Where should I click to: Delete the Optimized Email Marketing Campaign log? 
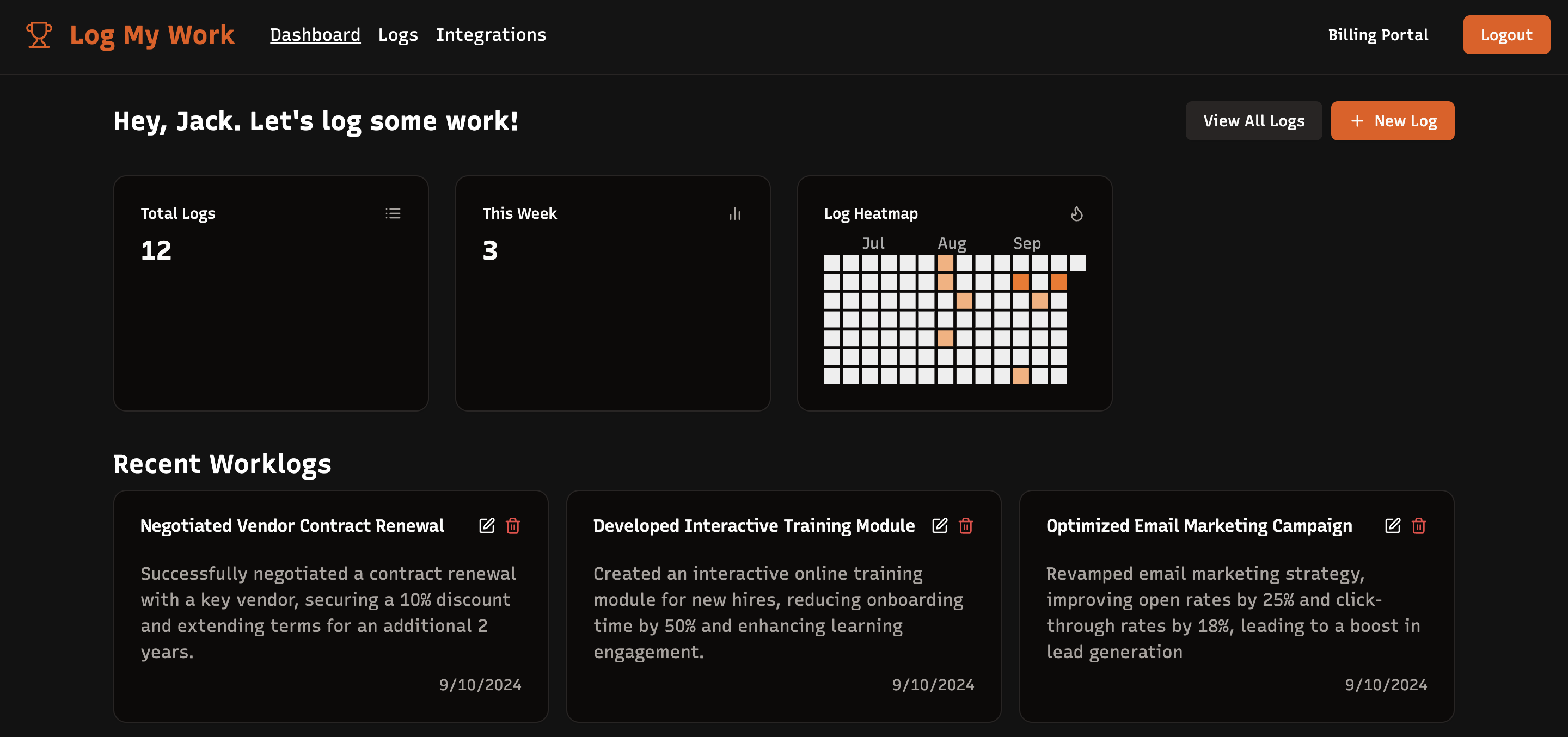[x=1419, y=525]
